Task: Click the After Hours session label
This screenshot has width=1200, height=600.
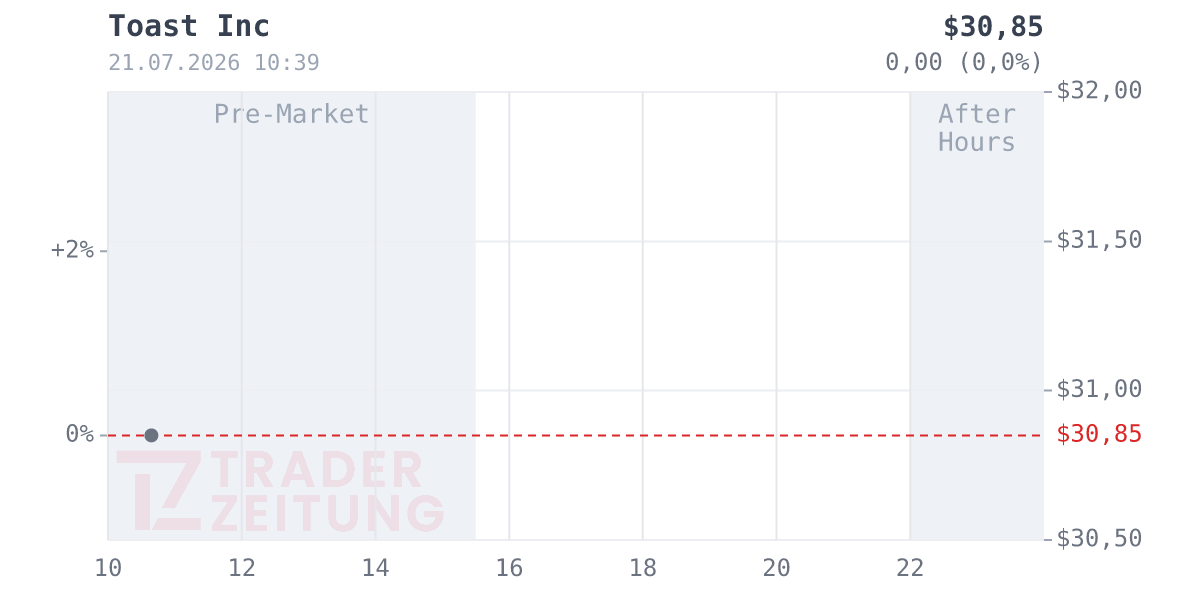Action: [977, 128]
